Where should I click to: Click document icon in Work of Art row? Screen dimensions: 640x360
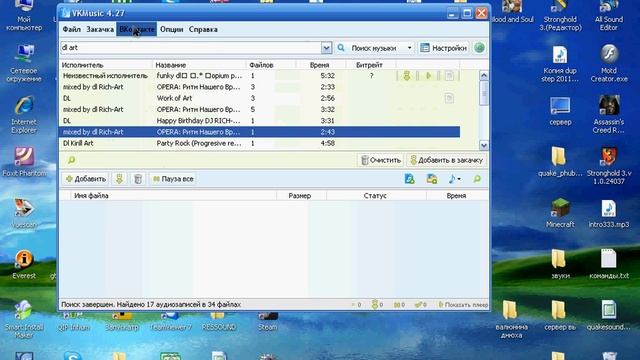pos(449,98)
